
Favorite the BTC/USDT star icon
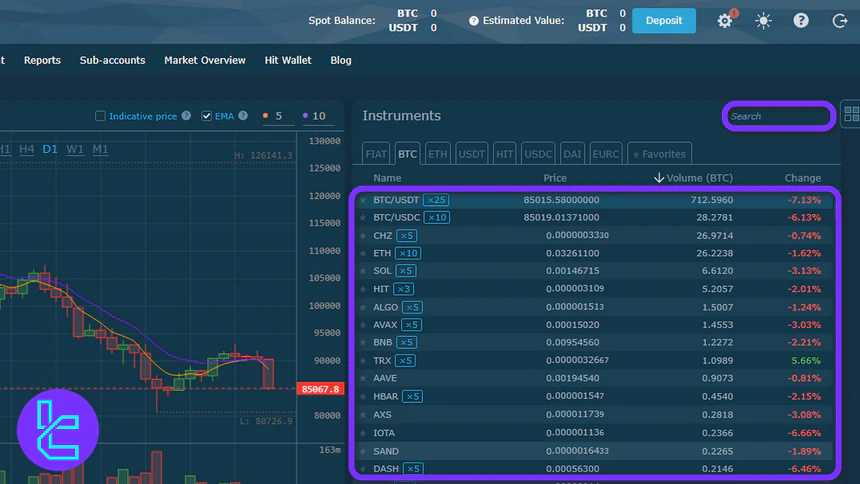pos(363,200)
